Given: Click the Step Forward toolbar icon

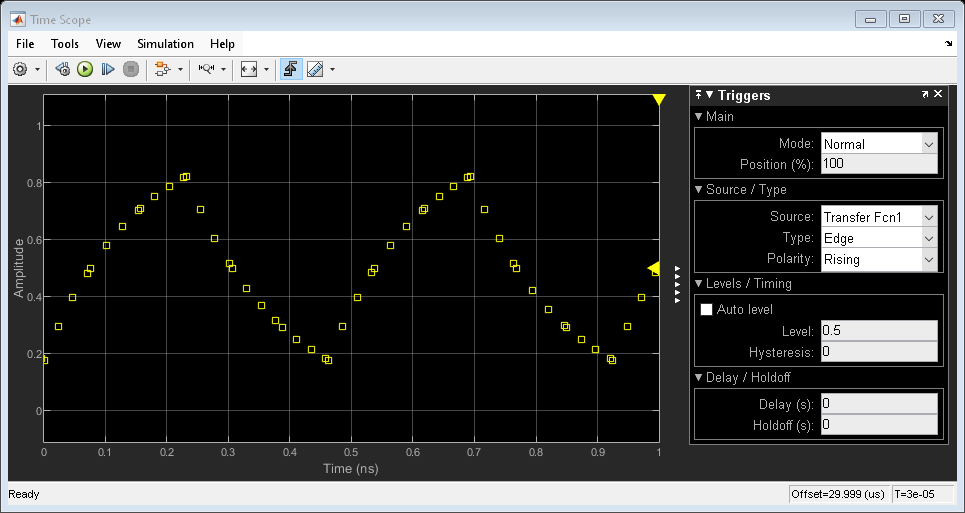Looking at the screenshot, I should click(x=108, y=69).
